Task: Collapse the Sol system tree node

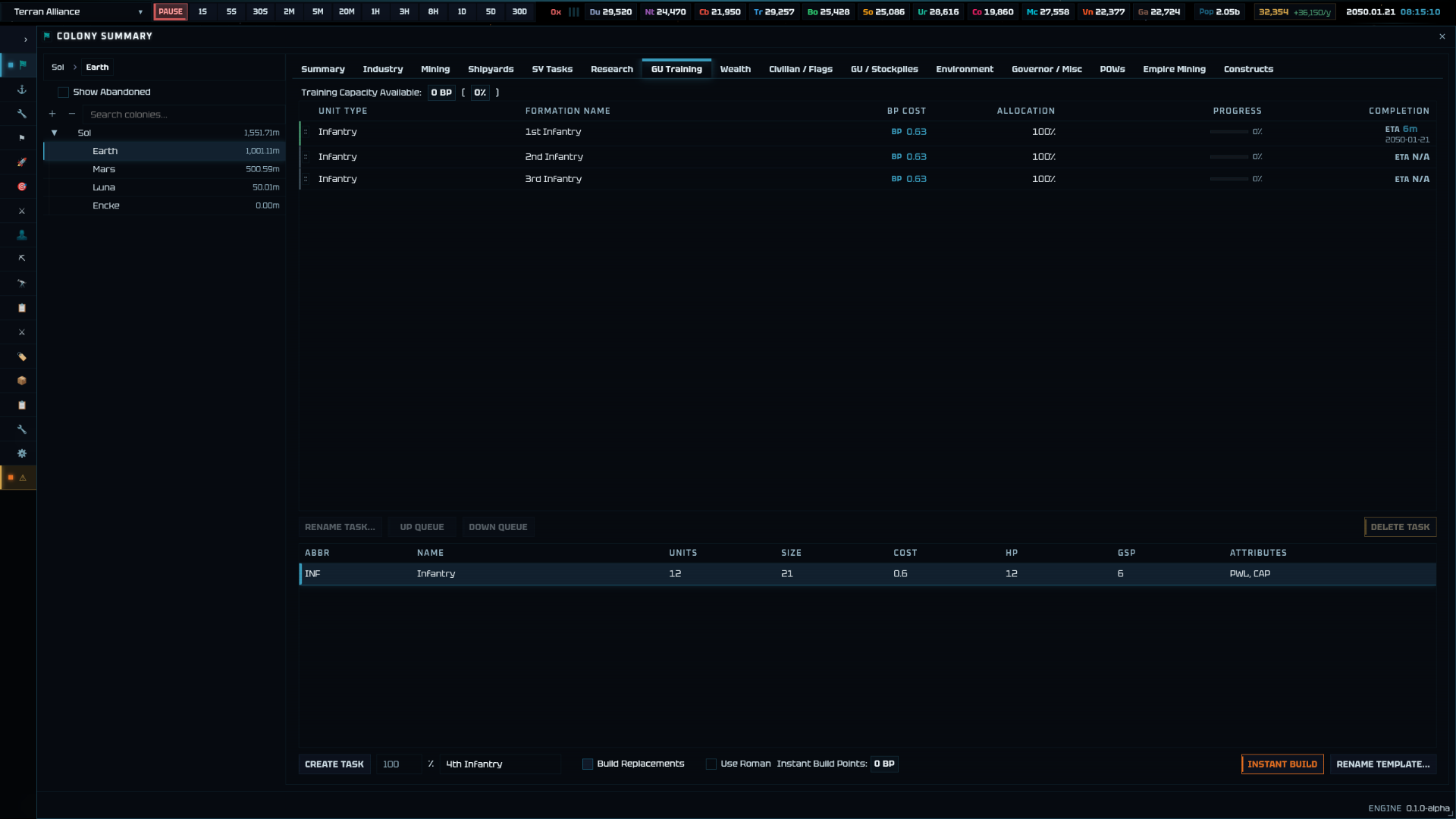Action: [x=55, y=133]
